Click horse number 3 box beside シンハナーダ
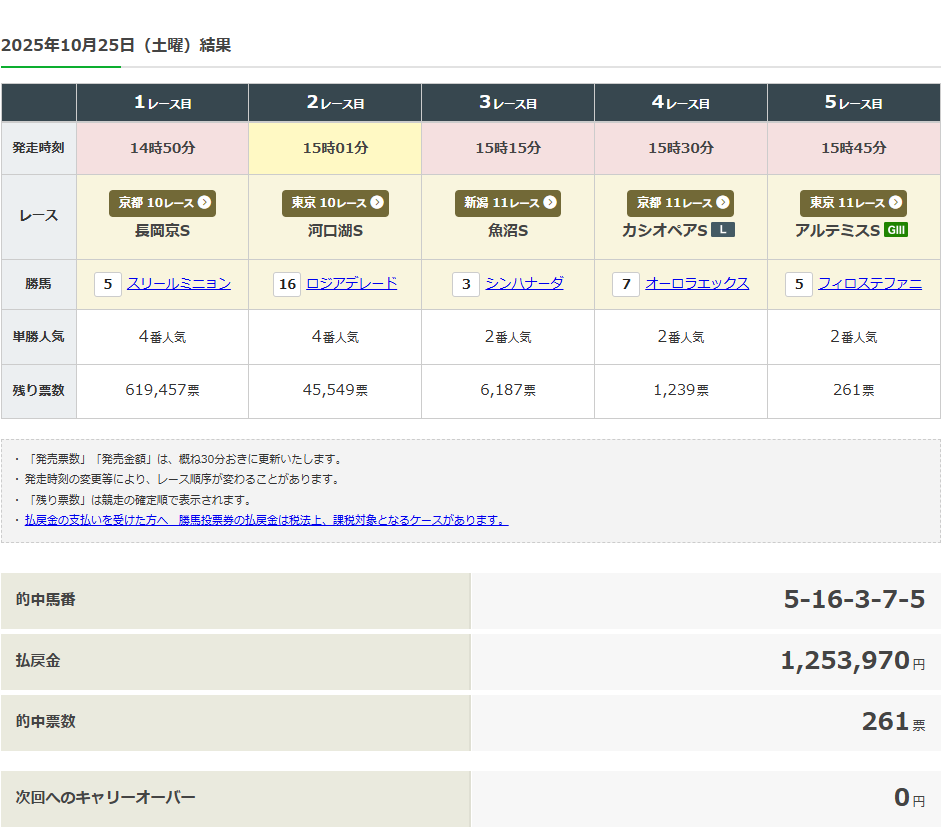 pyautogui.click(x=465, y=284)
